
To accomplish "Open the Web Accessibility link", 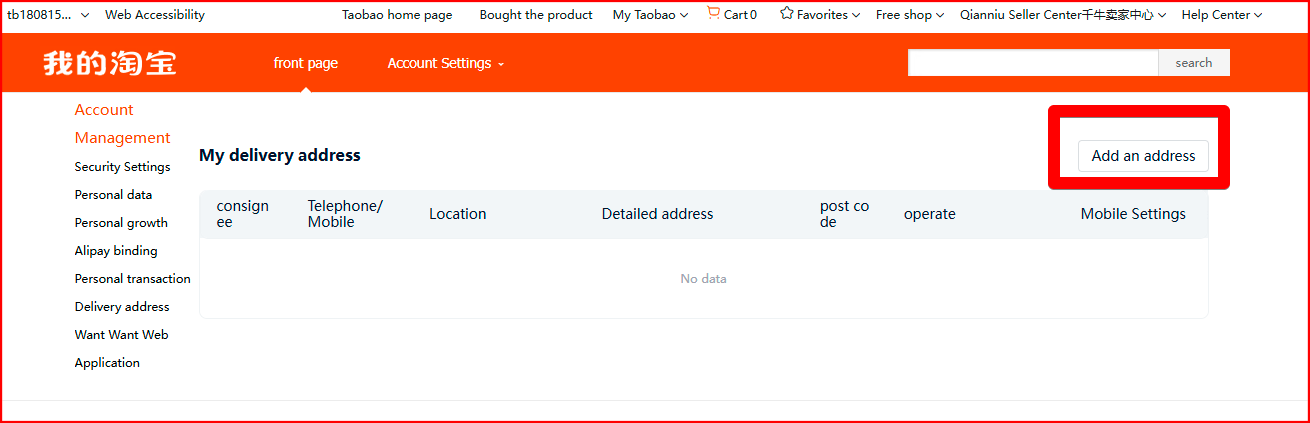I will click(155, 15).
